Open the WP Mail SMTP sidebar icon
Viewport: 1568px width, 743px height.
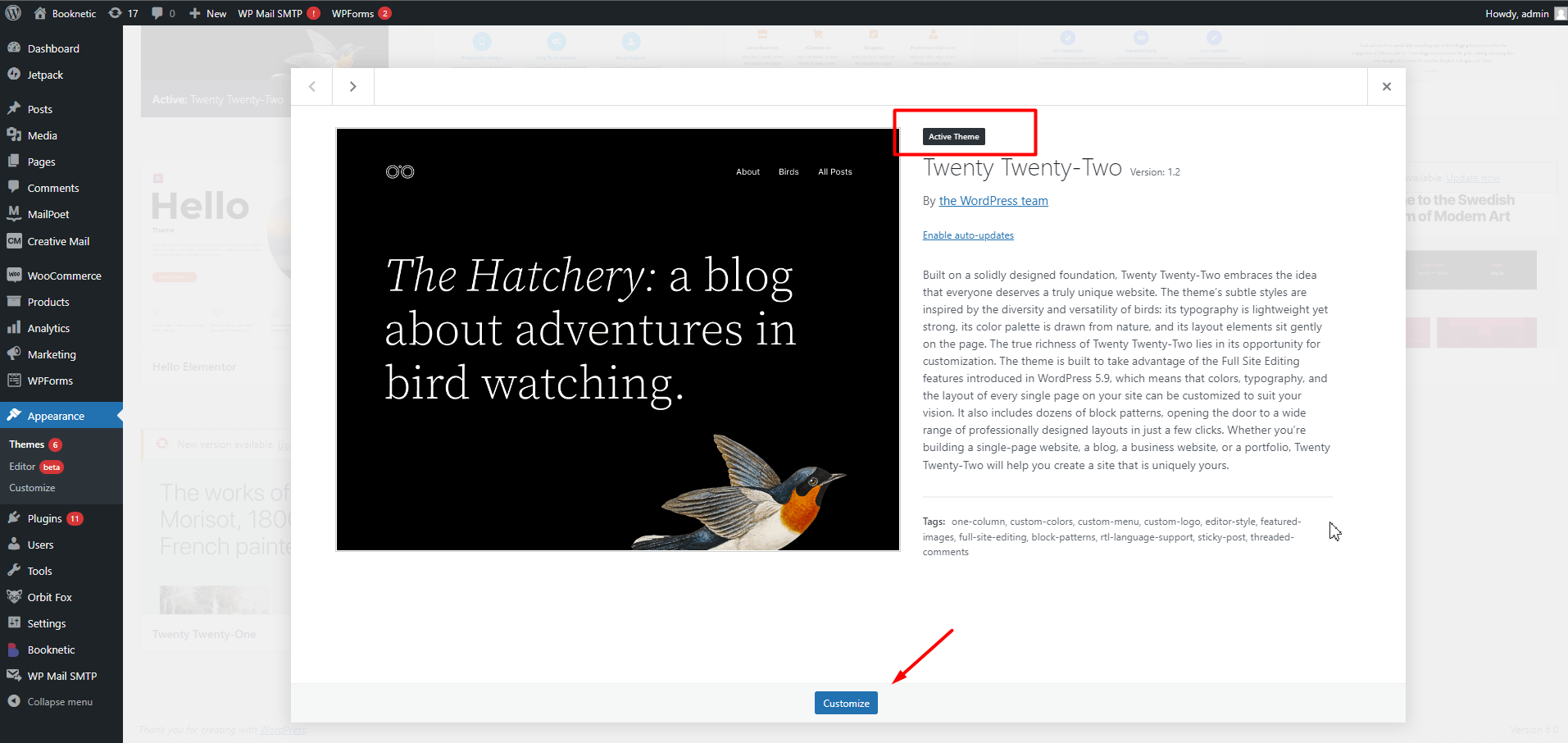pyautogui.click(x=14, y=675)
